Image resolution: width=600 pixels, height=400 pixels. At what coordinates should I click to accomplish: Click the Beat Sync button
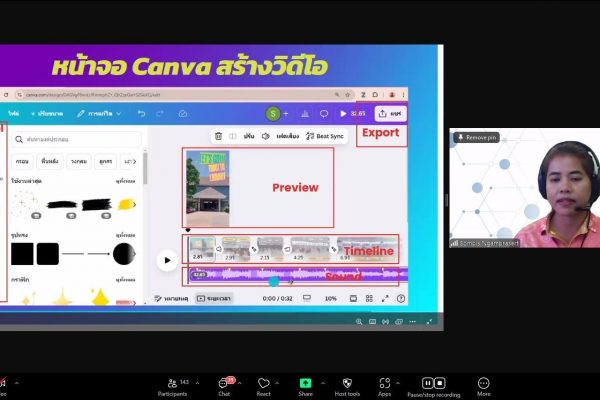pyautogui.click(x=325, y=136)
